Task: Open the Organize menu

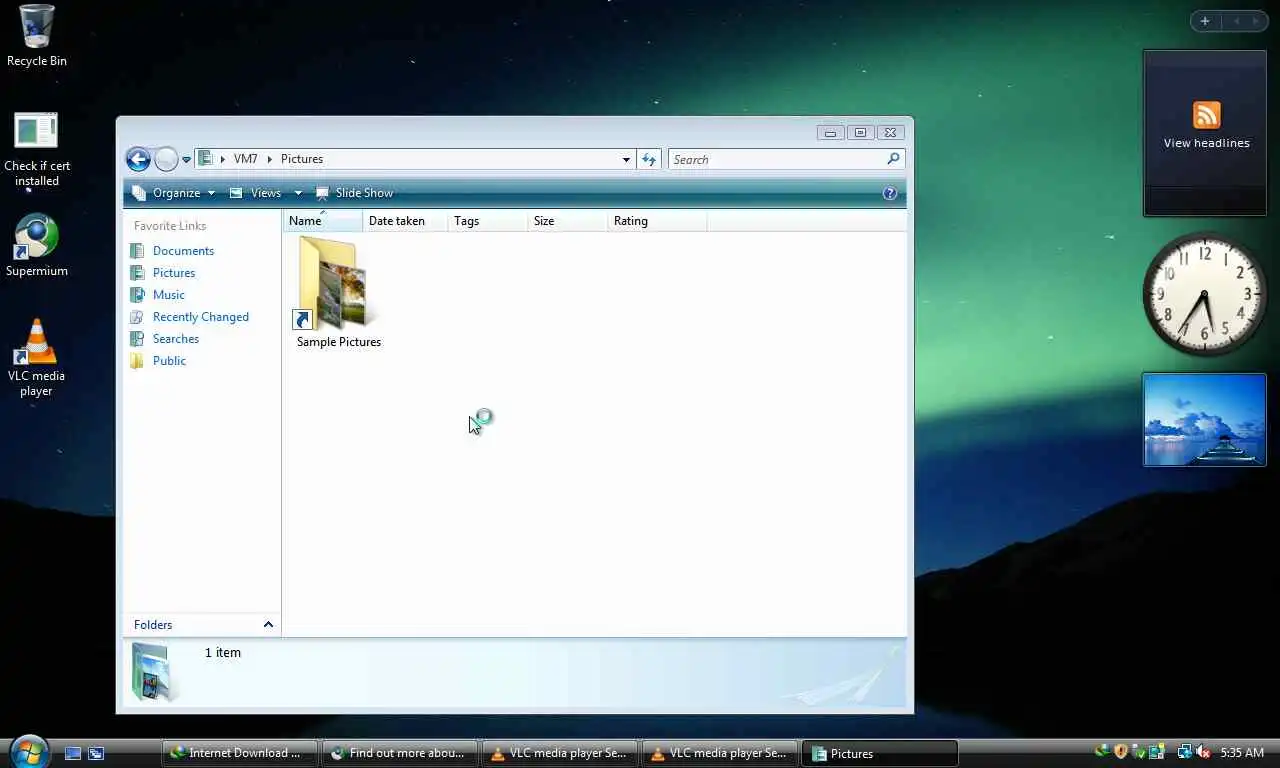Action: (174, 193)
